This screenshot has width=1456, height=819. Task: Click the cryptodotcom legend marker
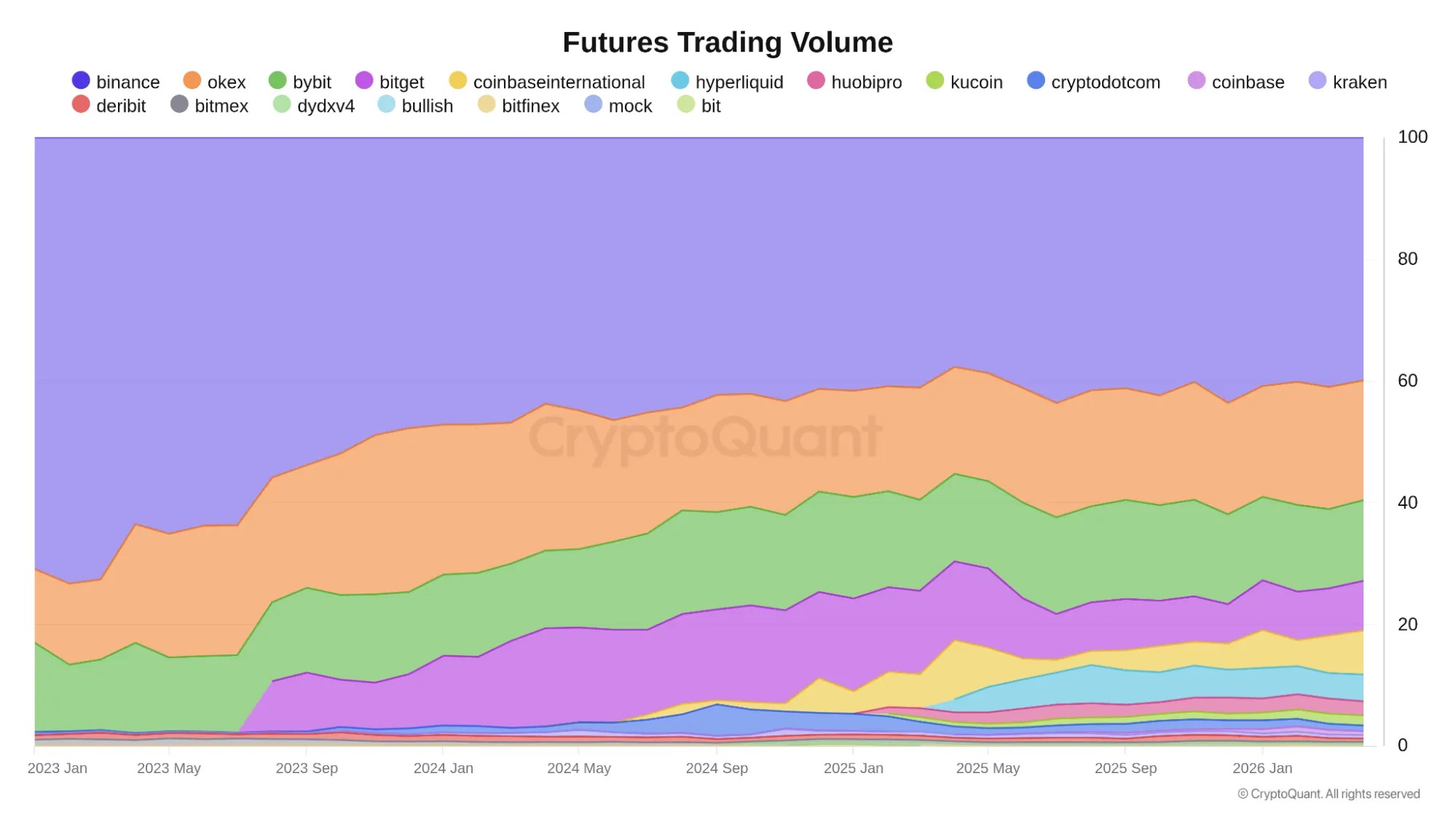1036,81
